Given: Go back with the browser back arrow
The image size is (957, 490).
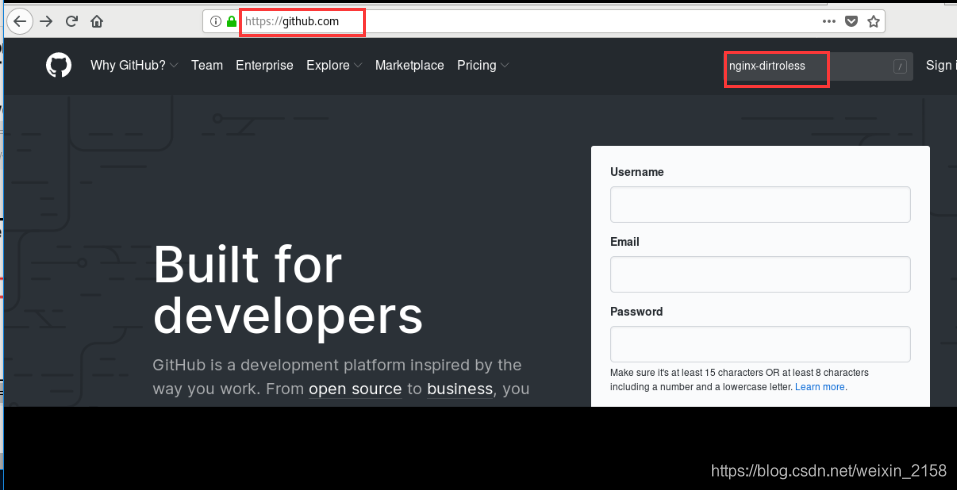Looking at the screenshot, I should 20,21.
